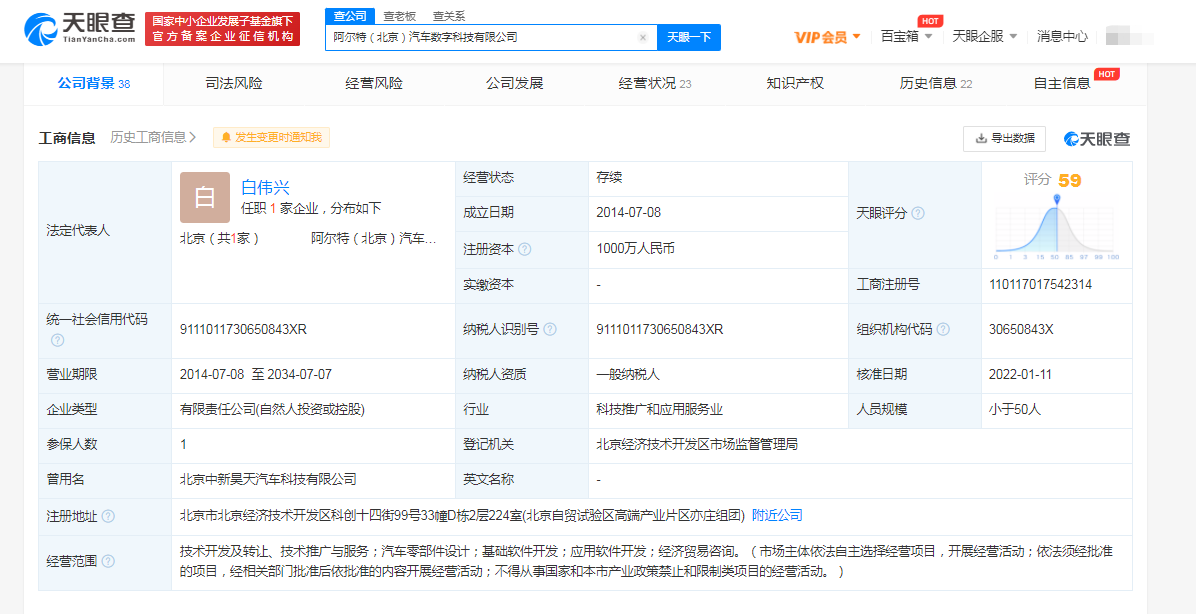
Task: Click the 成立日期 value 2014-07-08
Action: [x=629, y=213]
